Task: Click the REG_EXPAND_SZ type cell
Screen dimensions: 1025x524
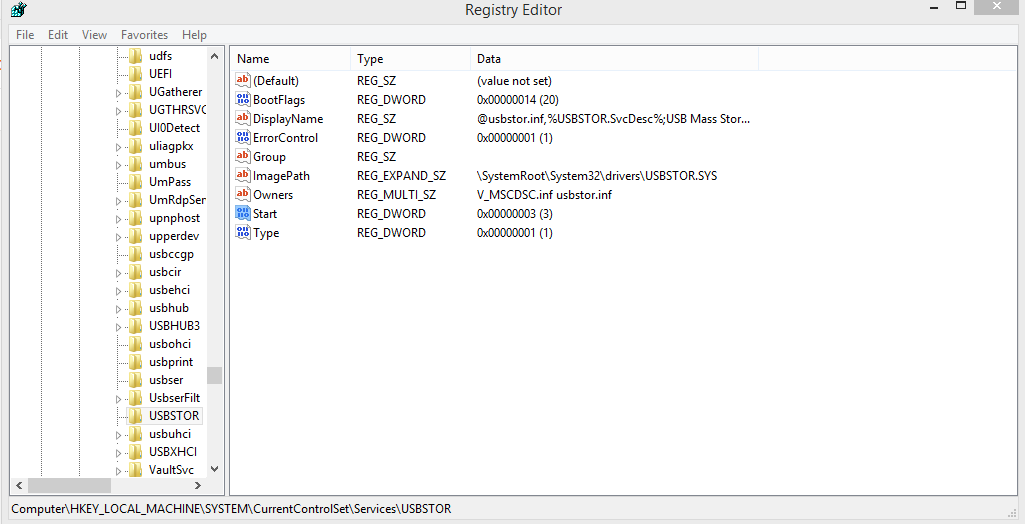Action: pos(401,176)
